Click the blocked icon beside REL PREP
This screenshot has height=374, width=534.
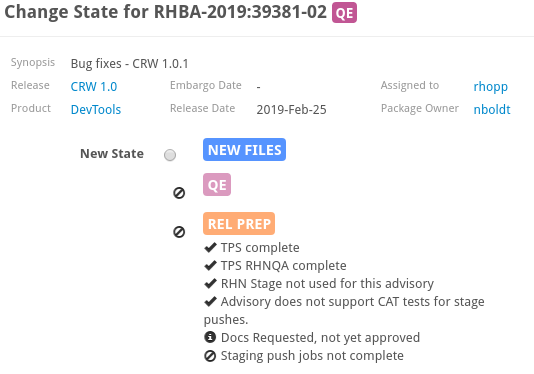179,232
